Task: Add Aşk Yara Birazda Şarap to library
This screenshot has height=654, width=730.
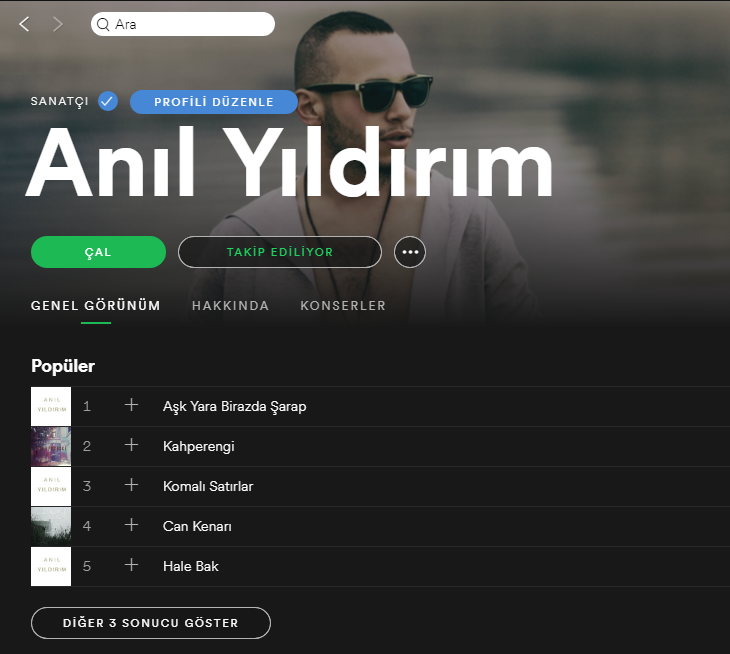Action: [131, 405]
